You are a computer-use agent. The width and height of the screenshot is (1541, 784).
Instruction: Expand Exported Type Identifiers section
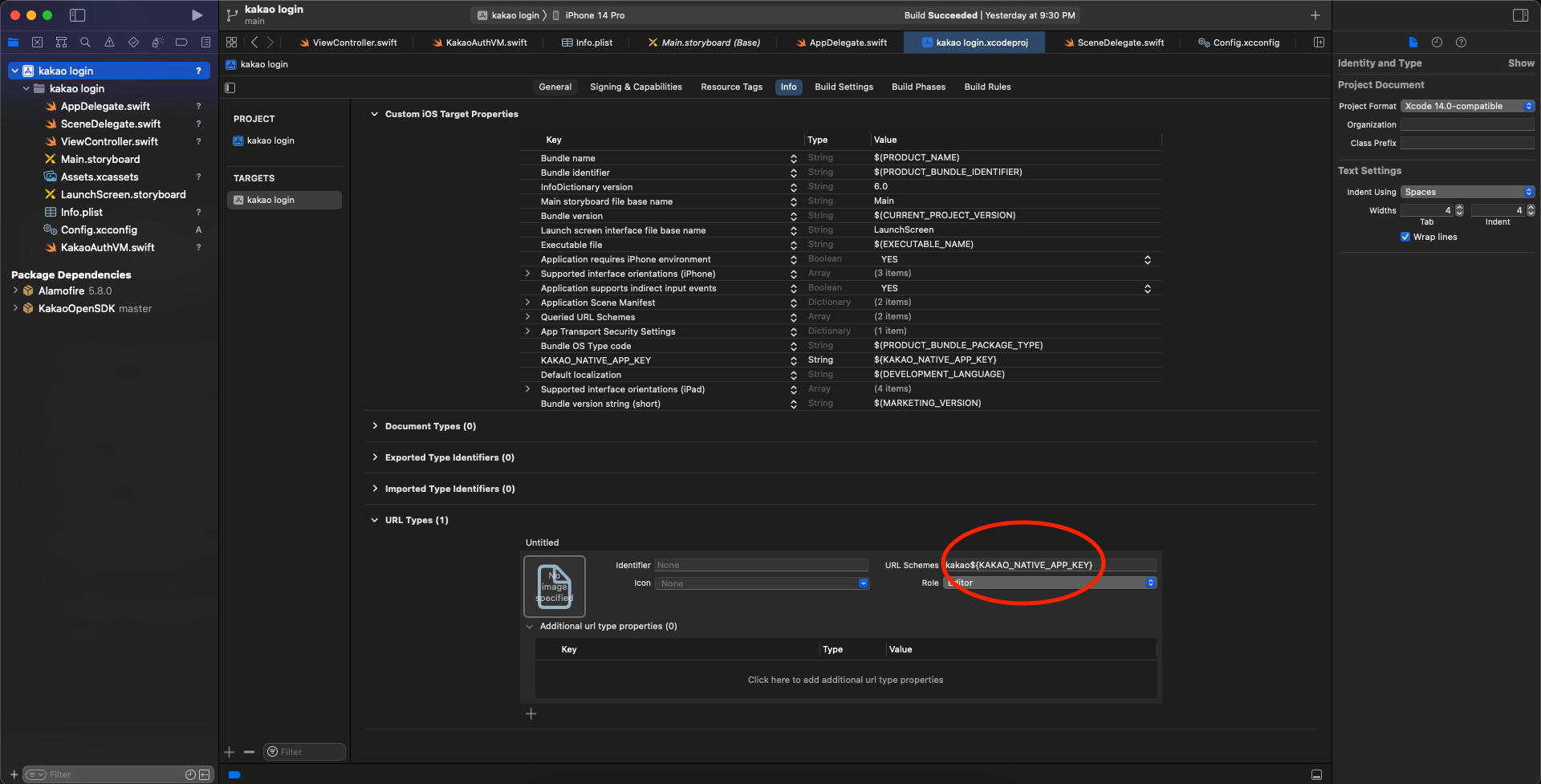[374, 457]
